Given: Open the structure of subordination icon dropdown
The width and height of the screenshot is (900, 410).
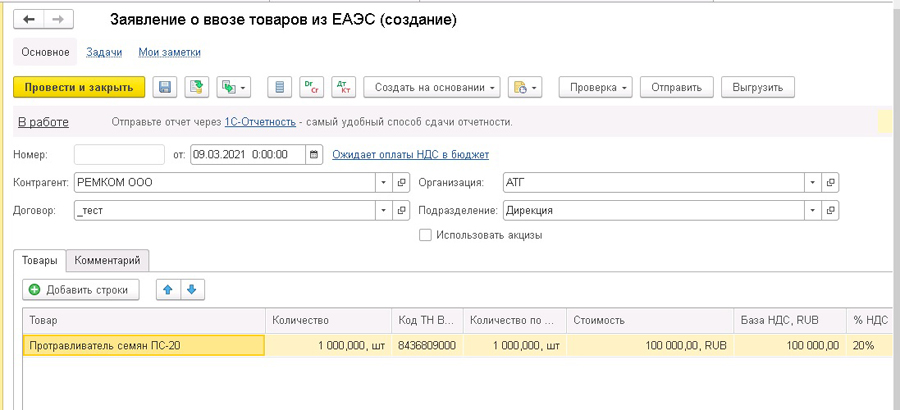Looking at the screenshot, I should [234, 87].
